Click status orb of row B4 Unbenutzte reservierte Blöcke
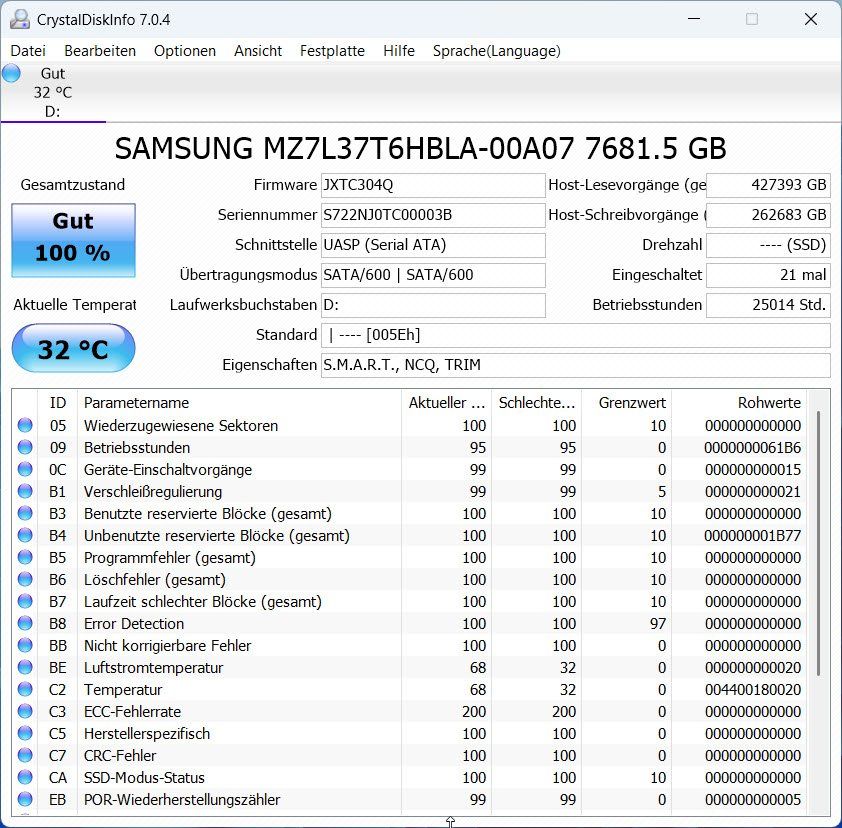Viewport: 842px width, 828px height. [x=25, y=535]
